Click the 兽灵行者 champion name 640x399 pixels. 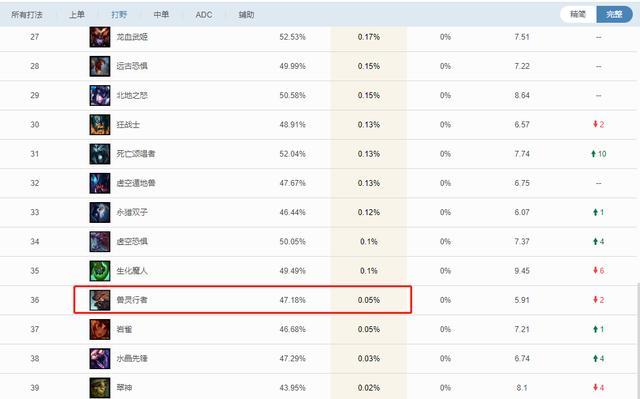tap(132, 300)
